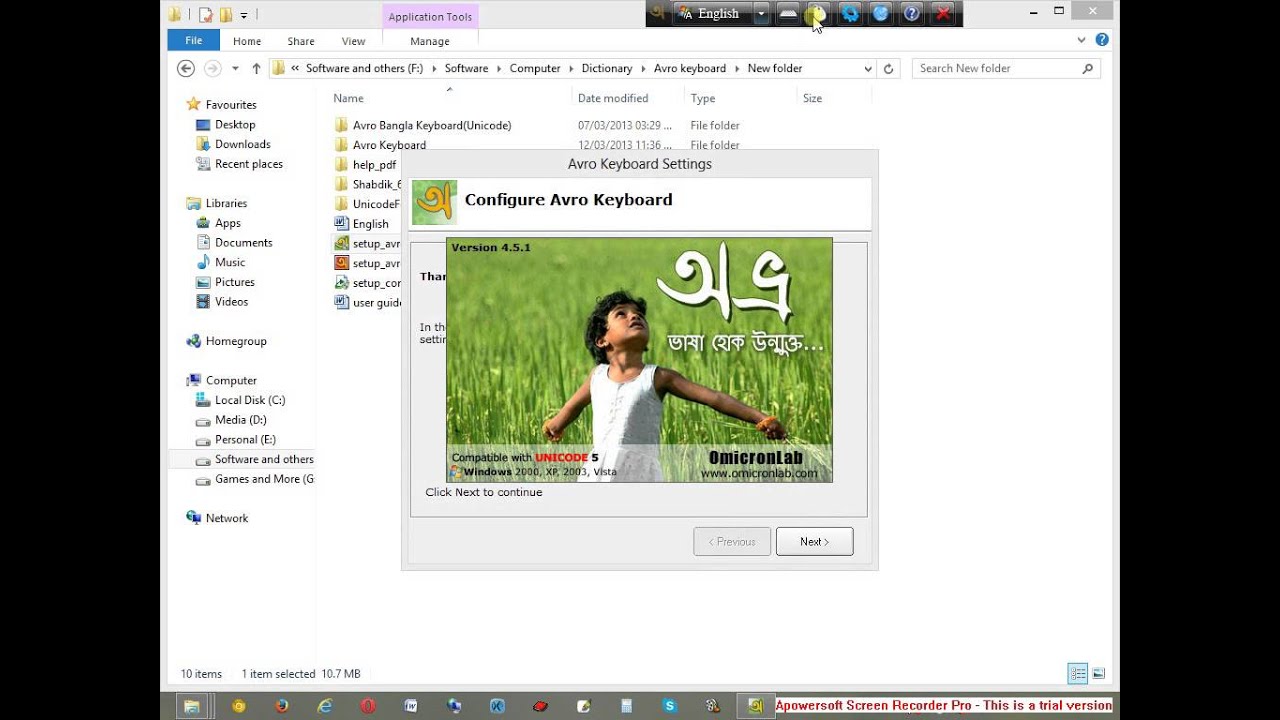1280x720 pixels.
Task: Open the Music library
Action: (229, 262)
